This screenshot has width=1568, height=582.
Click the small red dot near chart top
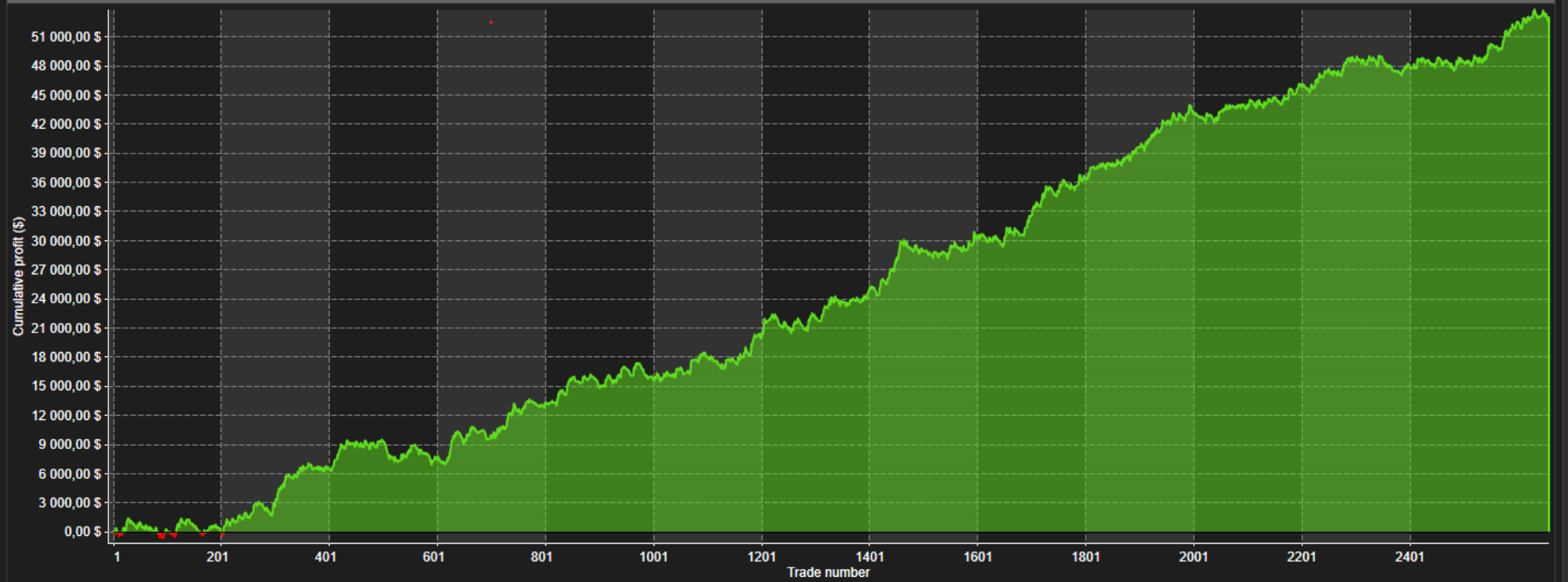click(491, 22)
